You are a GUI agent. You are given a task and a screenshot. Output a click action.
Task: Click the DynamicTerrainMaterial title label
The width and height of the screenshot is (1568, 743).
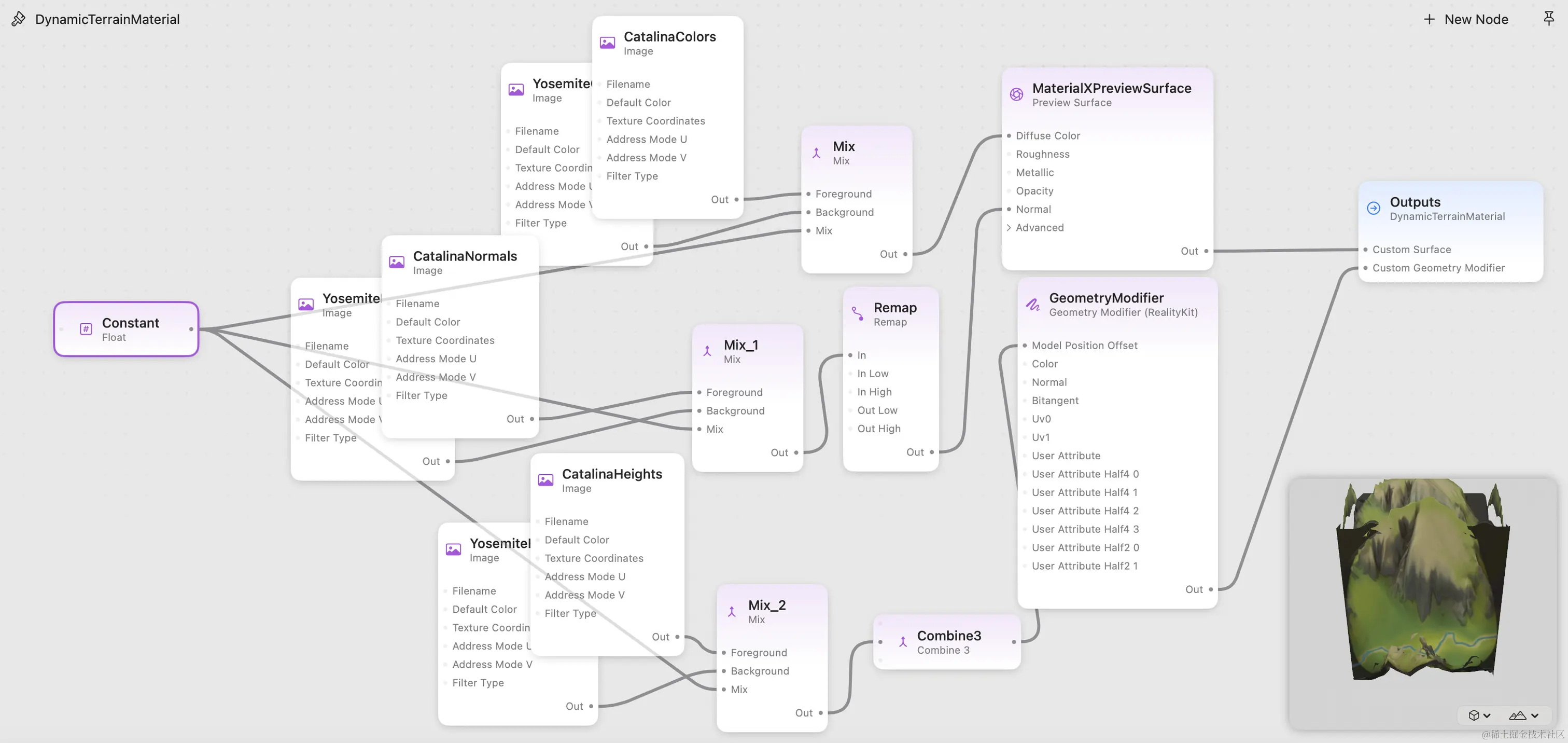coord(107,20)
